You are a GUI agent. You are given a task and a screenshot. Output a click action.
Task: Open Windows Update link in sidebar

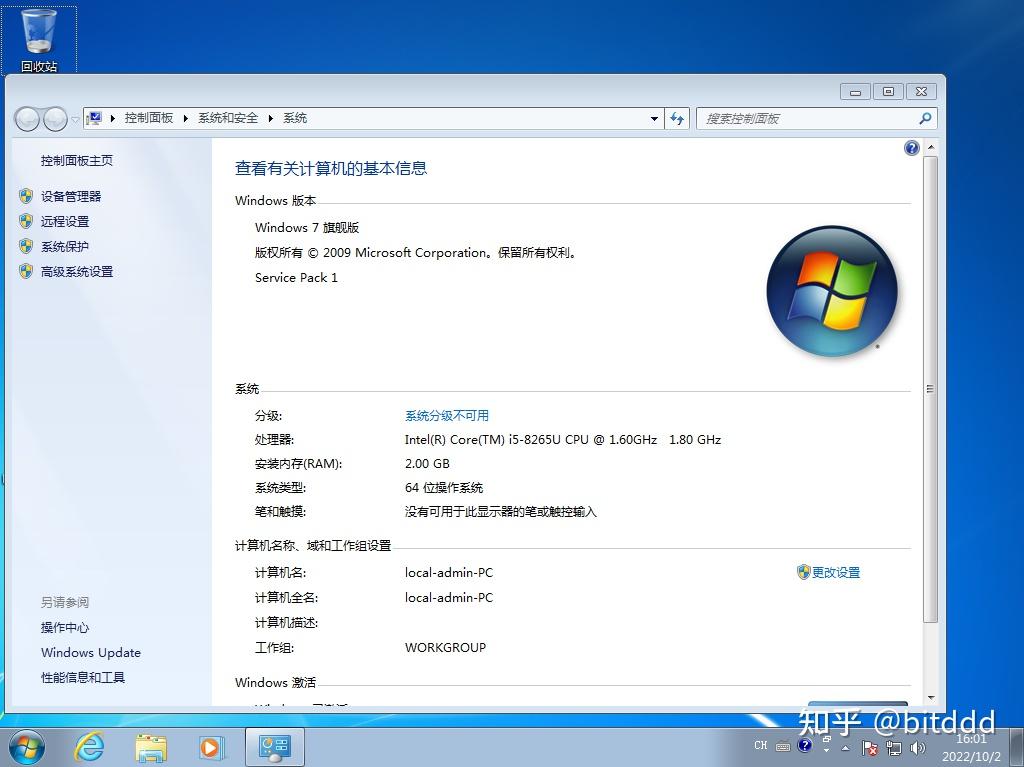[91, 653]
